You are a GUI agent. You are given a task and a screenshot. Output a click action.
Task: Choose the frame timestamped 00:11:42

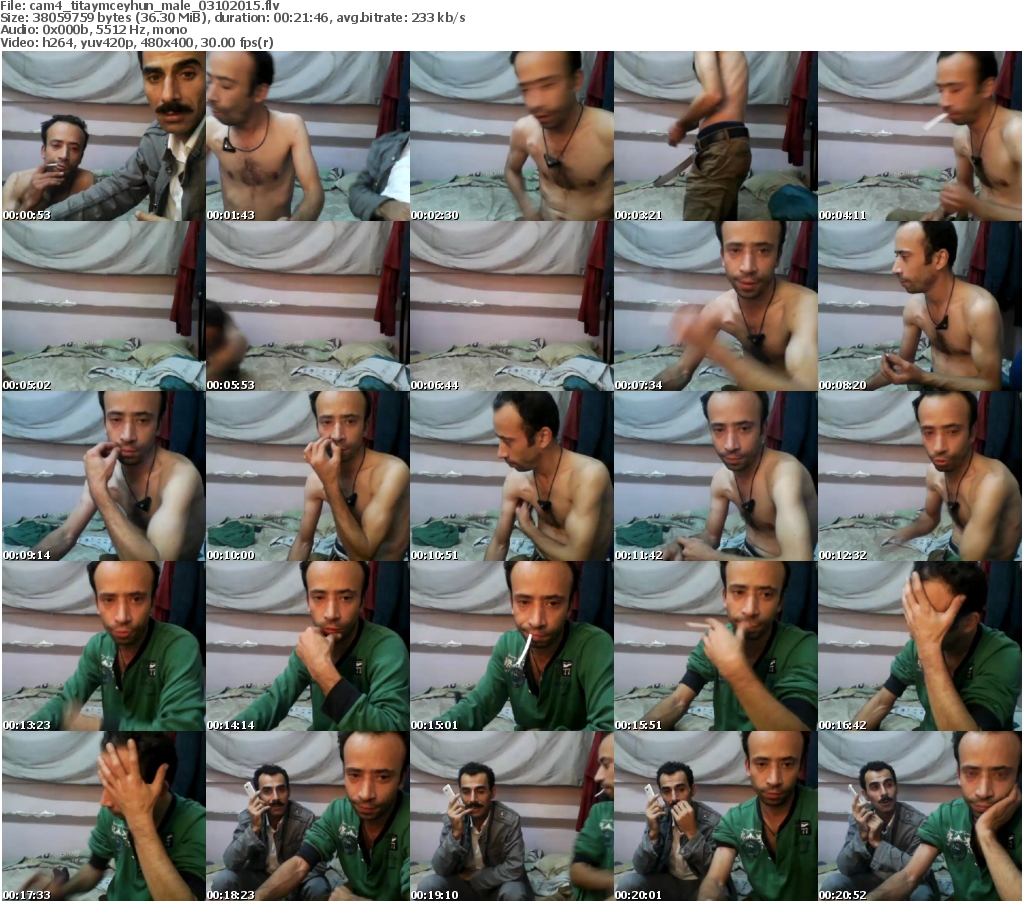point(716,476)
